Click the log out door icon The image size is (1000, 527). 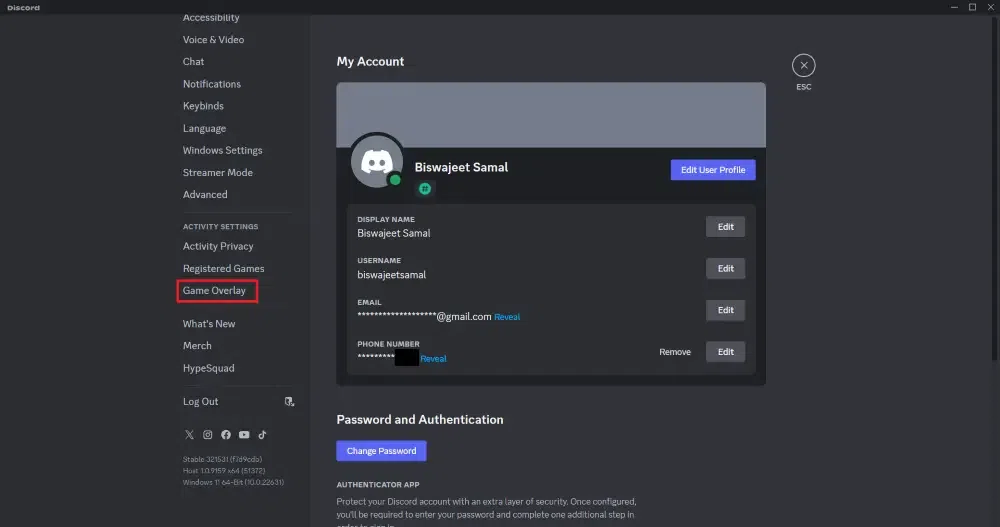tap(289, 402)
